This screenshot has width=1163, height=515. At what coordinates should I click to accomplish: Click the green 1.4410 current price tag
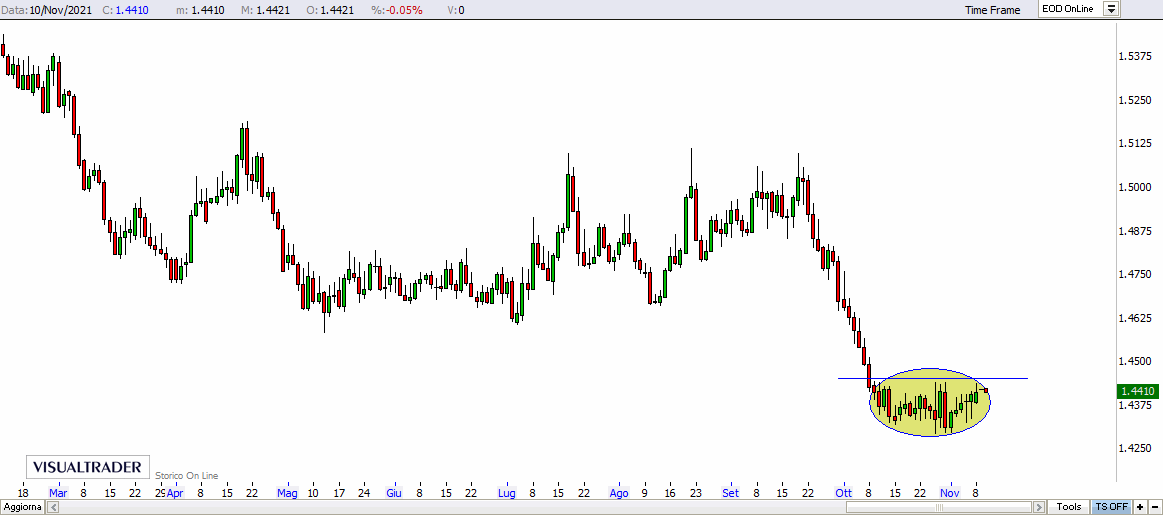[1137, 390]
